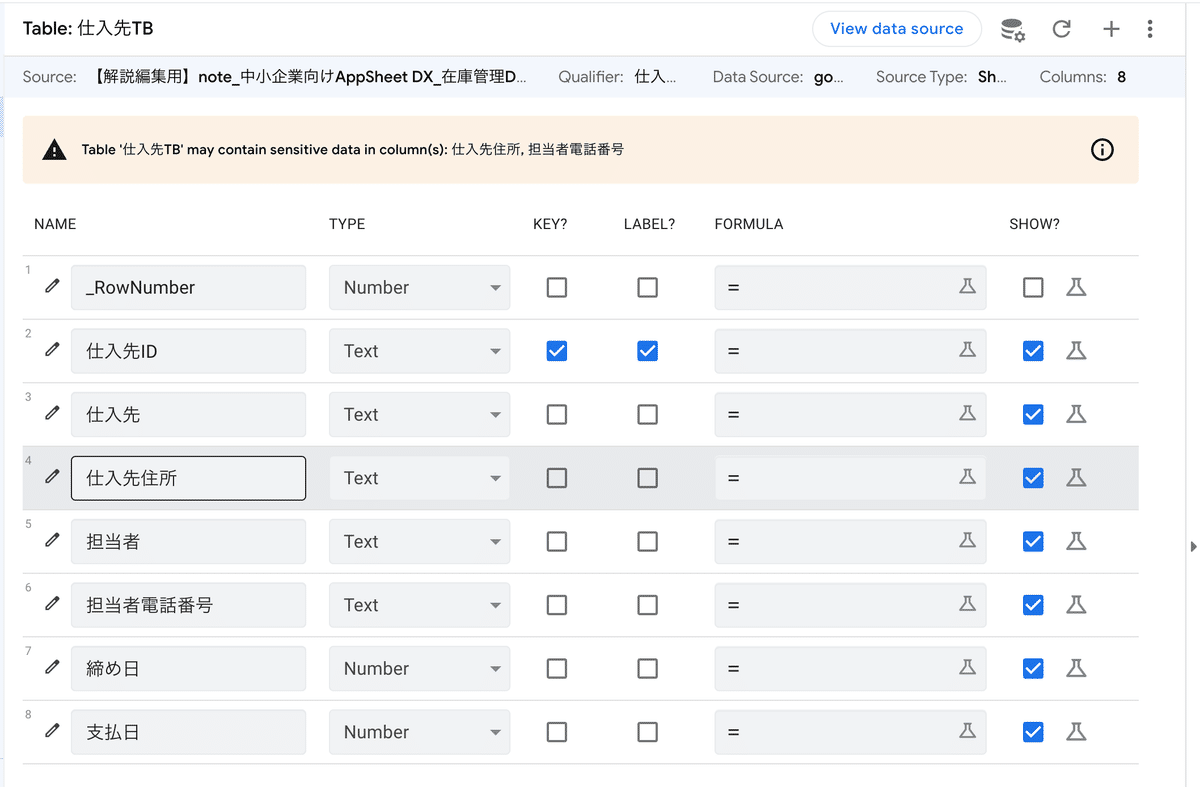Click the FORMULA column header
Screen dimensions: 1200x787
pyautogui.click(x=748, y=224)
